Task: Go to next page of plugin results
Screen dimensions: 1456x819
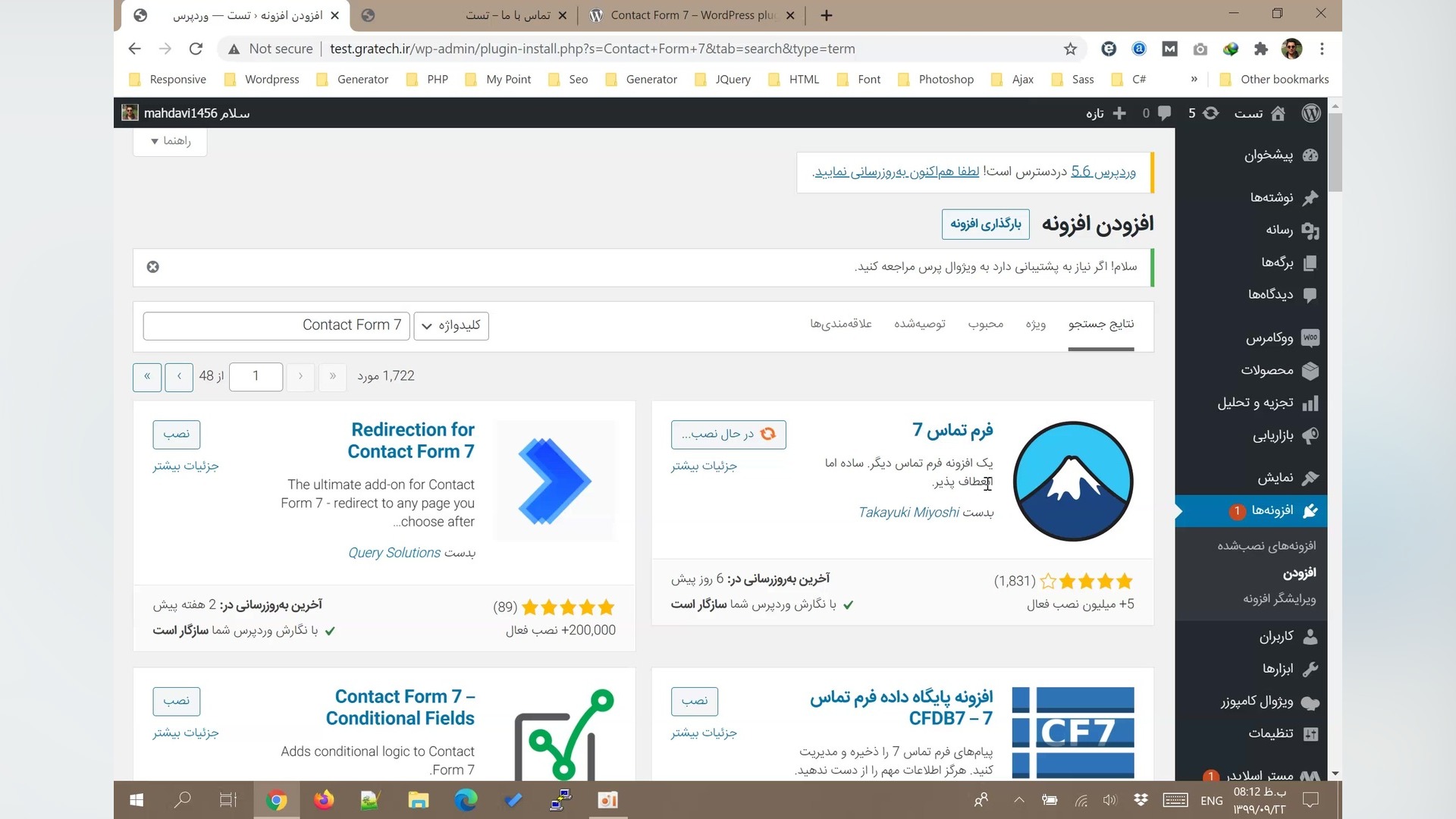Action: (x=179, y=377)
